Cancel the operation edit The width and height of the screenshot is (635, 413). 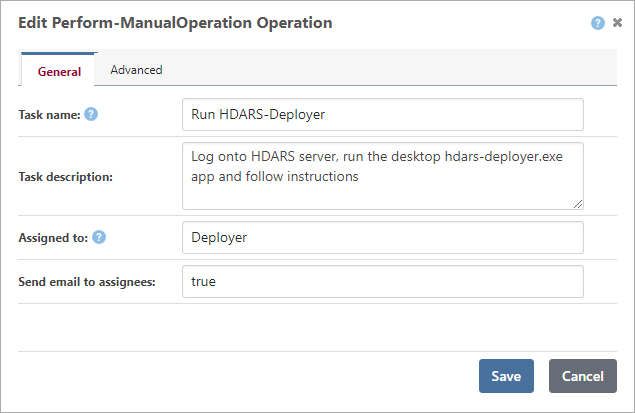tap(582, 376)
